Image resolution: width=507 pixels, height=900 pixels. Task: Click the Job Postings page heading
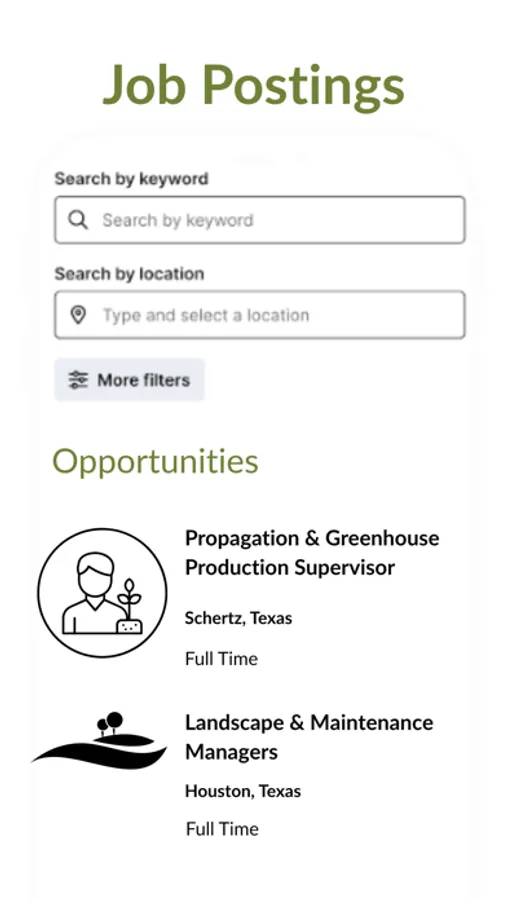coord(253,86)
